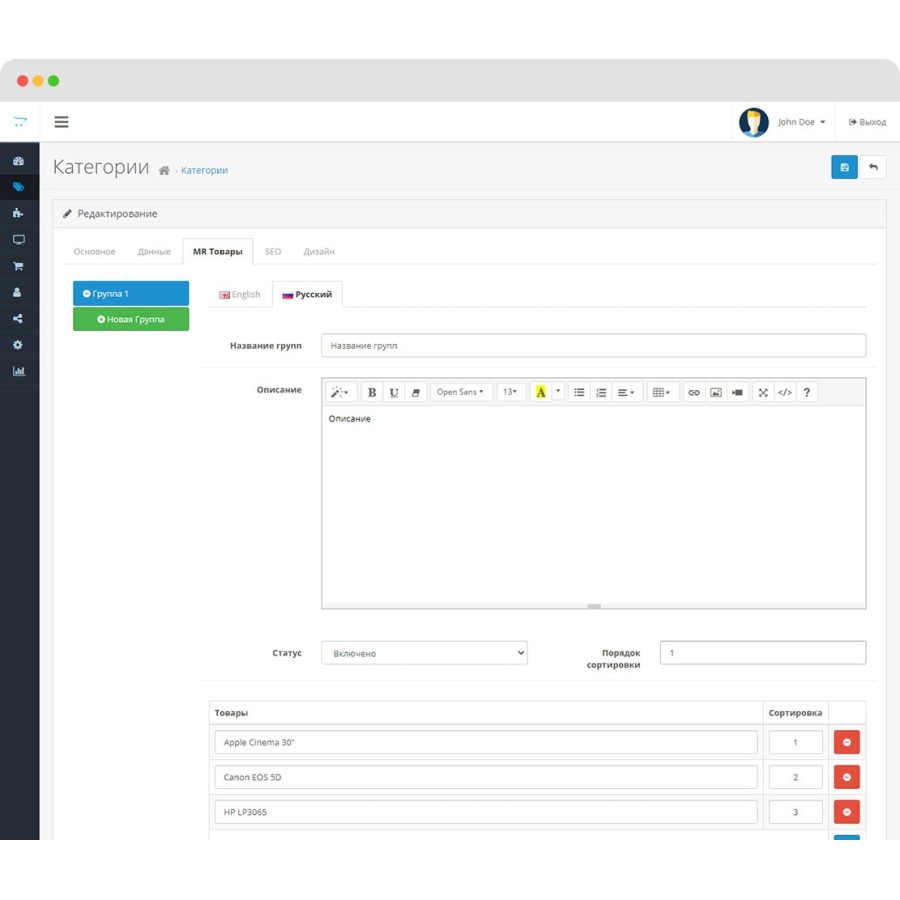Viewport: 900px width, 900px height.
Task: Open editor help question mark
Action: 806,393
